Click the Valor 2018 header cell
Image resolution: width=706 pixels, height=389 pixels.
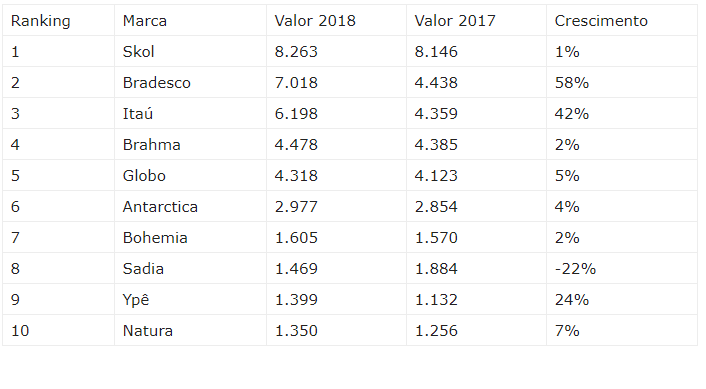(x=336, y=21)
